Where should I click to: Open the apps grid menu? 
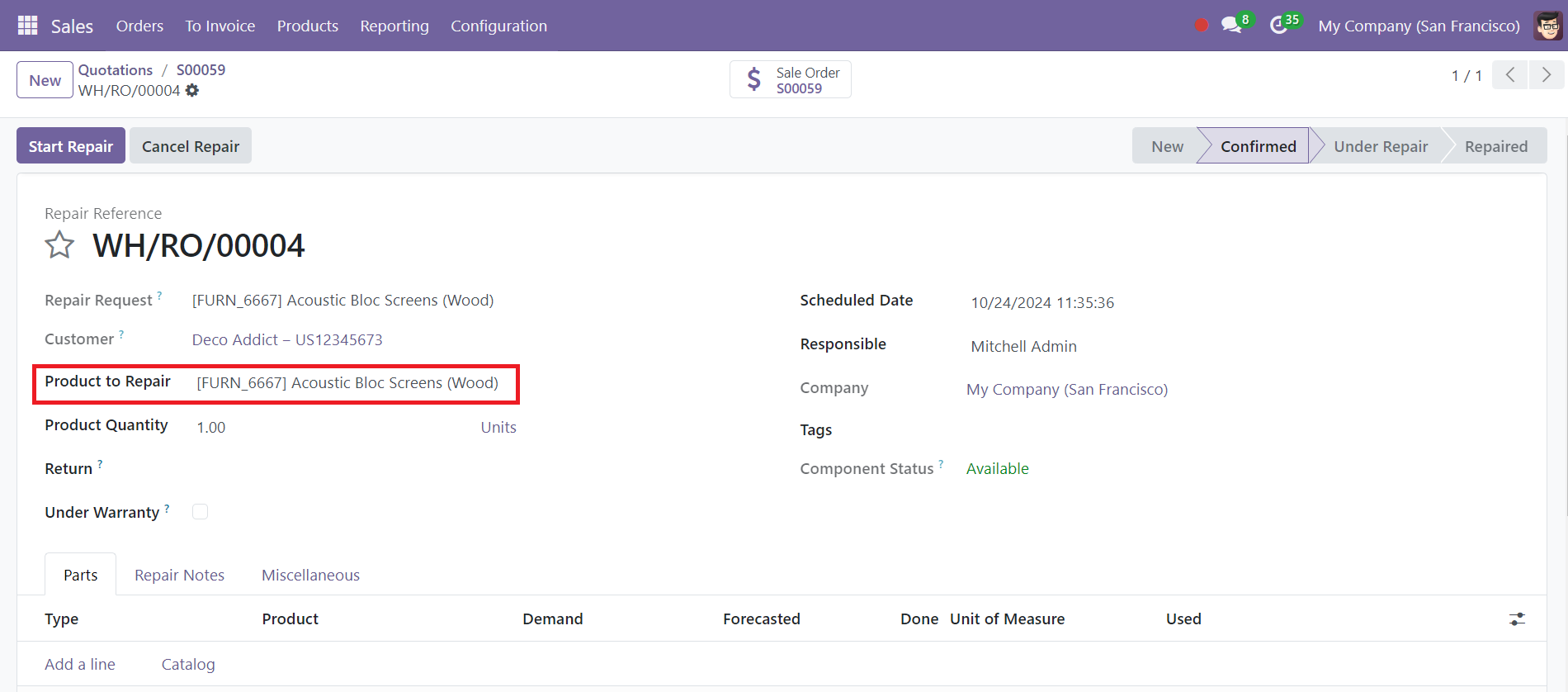coord(27,26)
